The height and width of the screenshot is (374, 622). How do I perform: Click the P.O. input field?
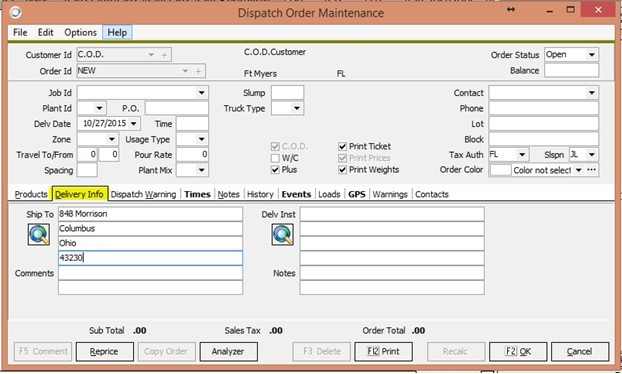click(x=177, y=108)
